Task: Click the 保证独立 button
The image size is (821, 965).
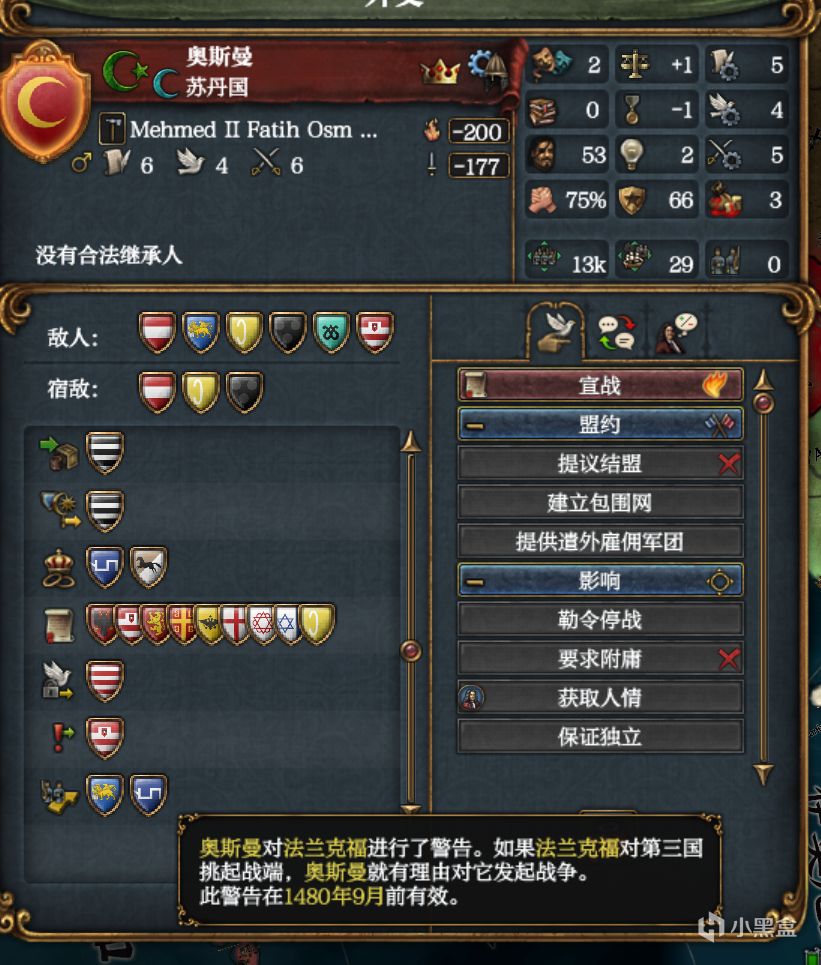Action: pyautogui.click(x=600, y=736)
